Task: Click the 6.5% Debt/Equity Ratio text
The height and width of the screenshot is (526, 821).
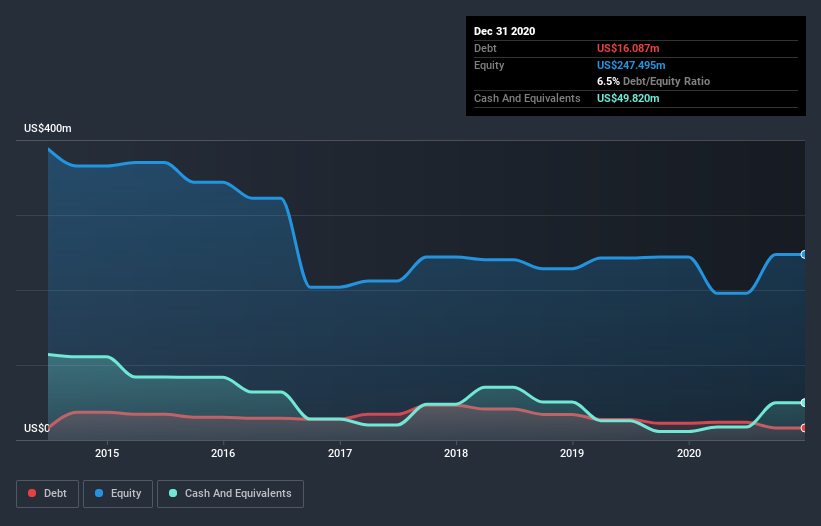Action: (653, 82)
